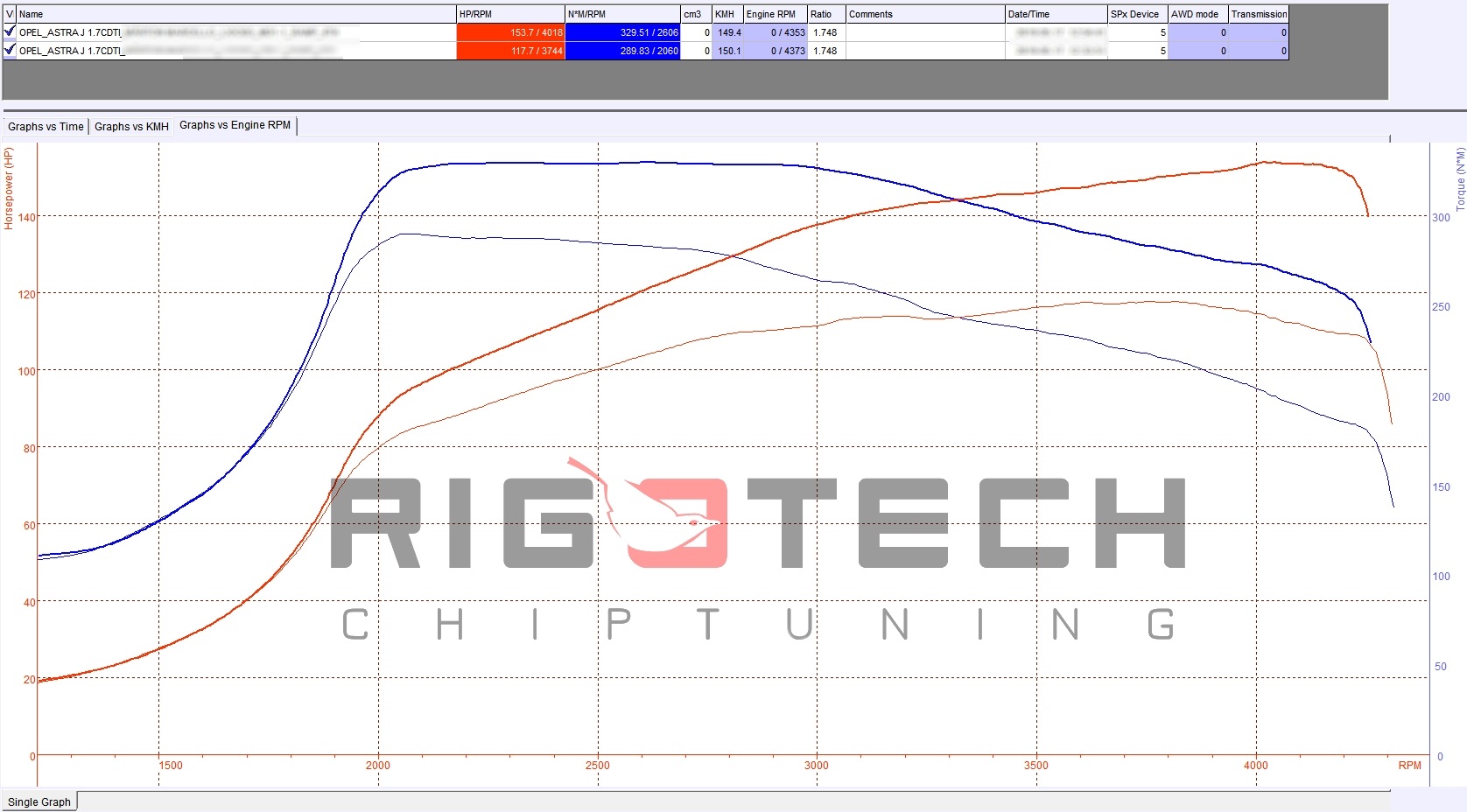Image resolution: width=1467 pixels, height=812 pixels.
Task: Click the cm3 column header
Action: [x=696, y=14]
